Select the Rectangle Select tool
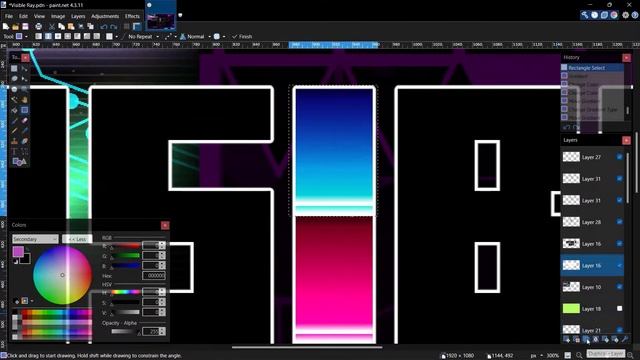This screenshot has height=360, width=640. tap(14, 68)
